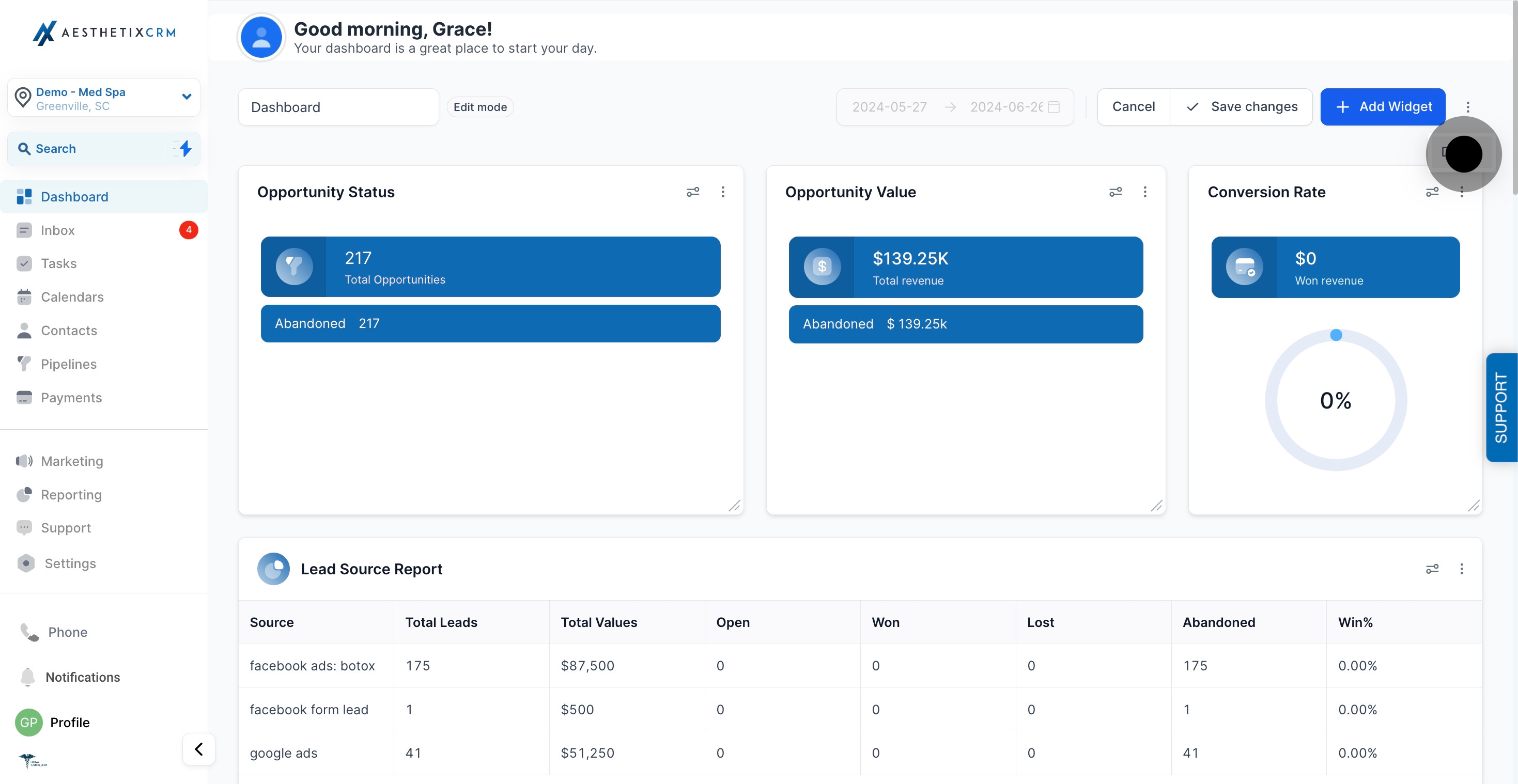The image size is (1518, 784).
Task: Open three-dot menu on Opportunity Value widget
Action: (1144, 192)
